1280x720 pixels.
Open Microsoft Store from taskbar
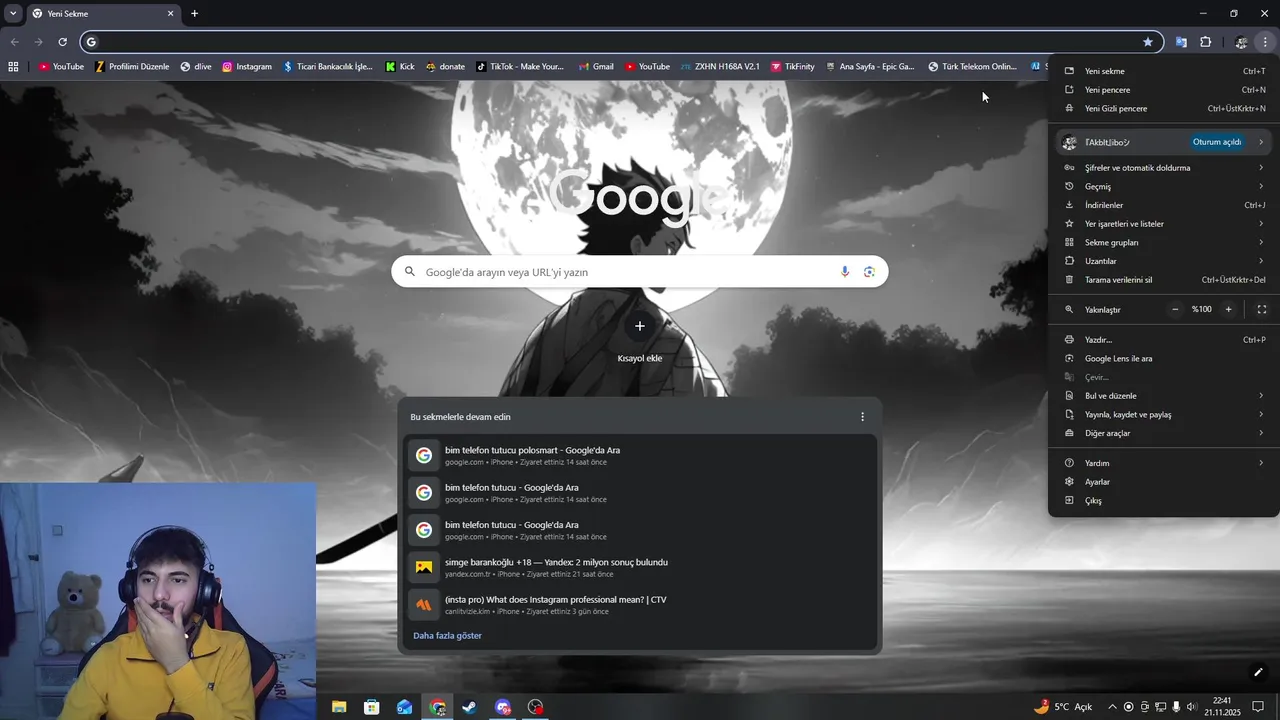tap(372, 707)
